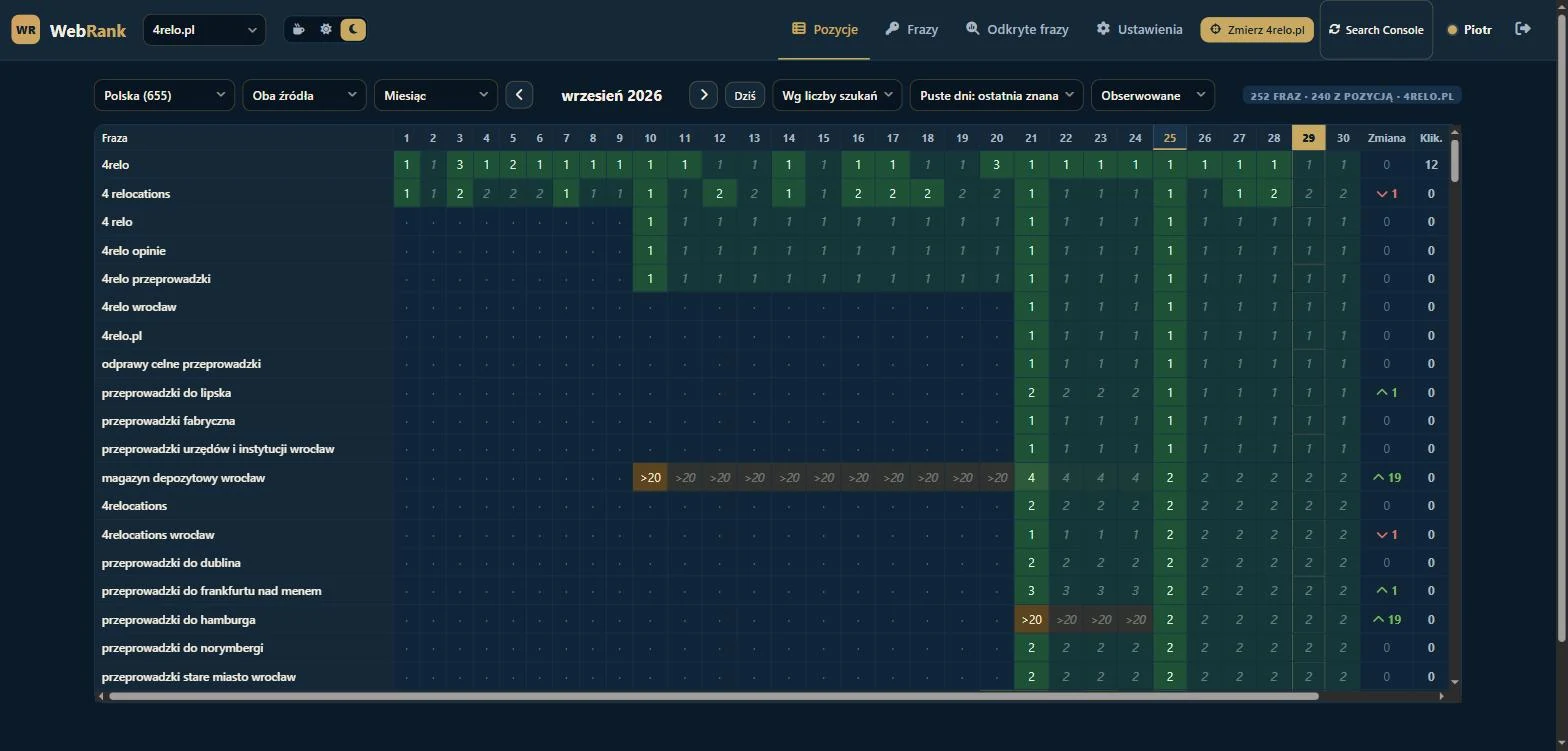Click the logout icon next to Piotr

(1523, 29)
